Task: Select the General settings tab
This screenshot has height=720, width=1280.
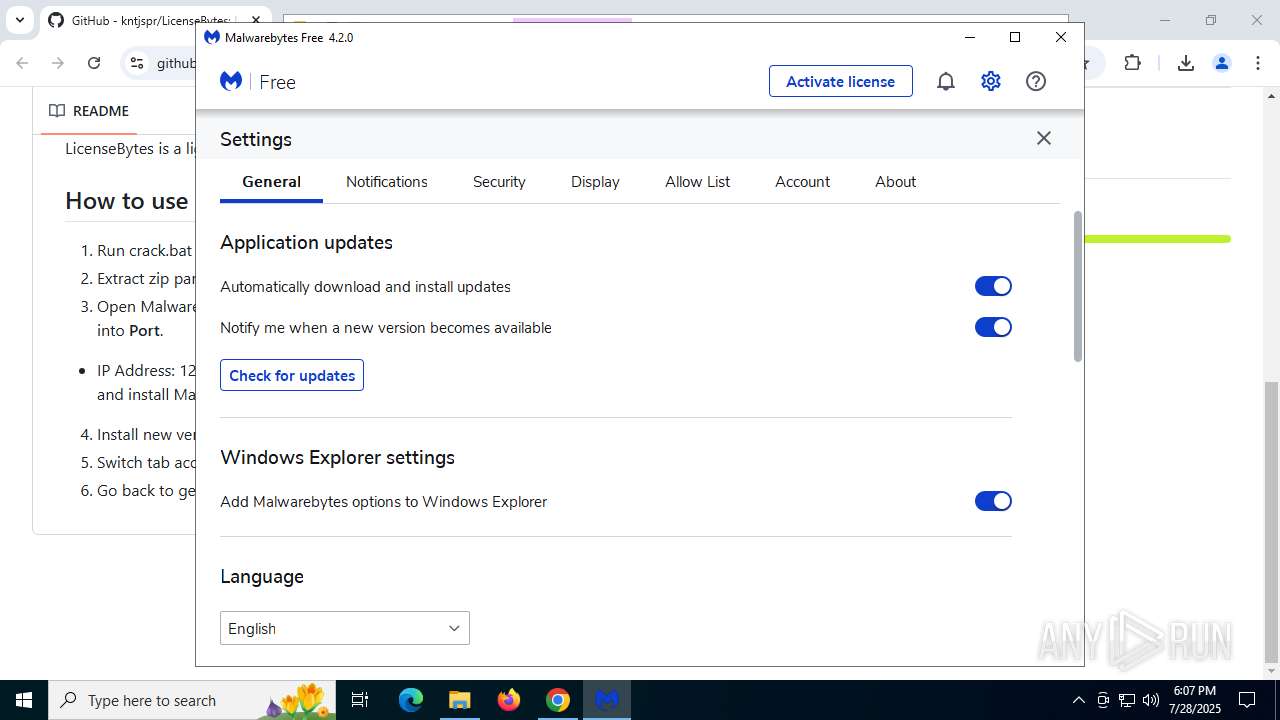Action: tap(271, 182)
